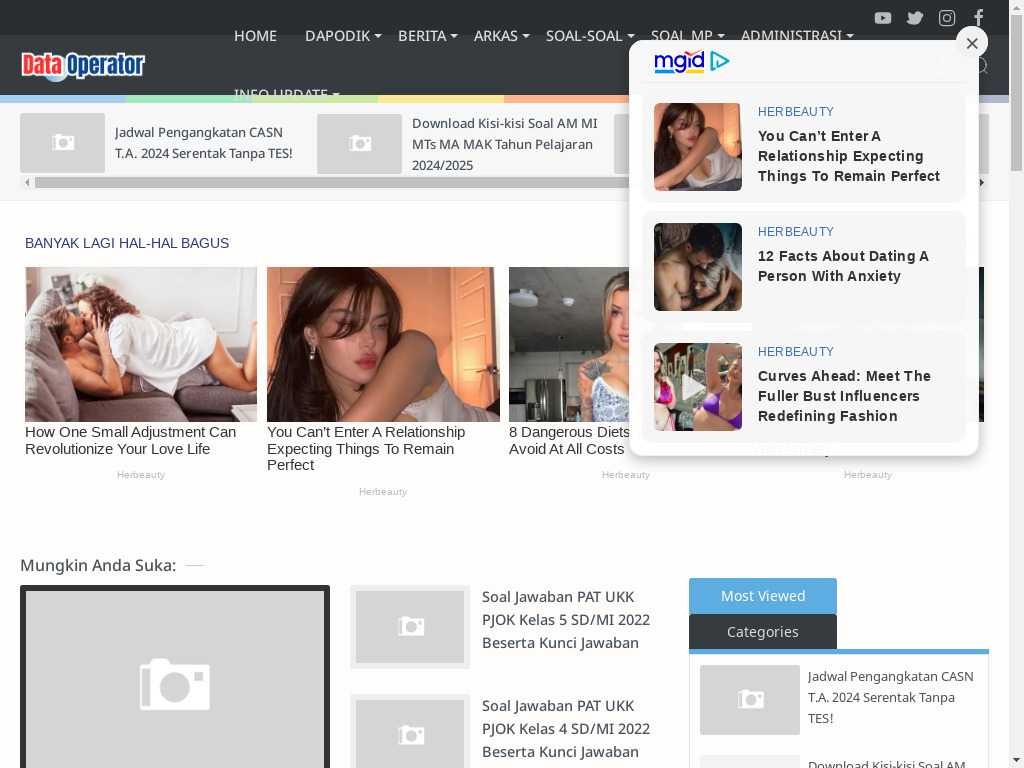Open the '8 Dangerous Diets' ad title
Image resolution: width=1024 pixels, height=768 pixels.
coord(569,440)
